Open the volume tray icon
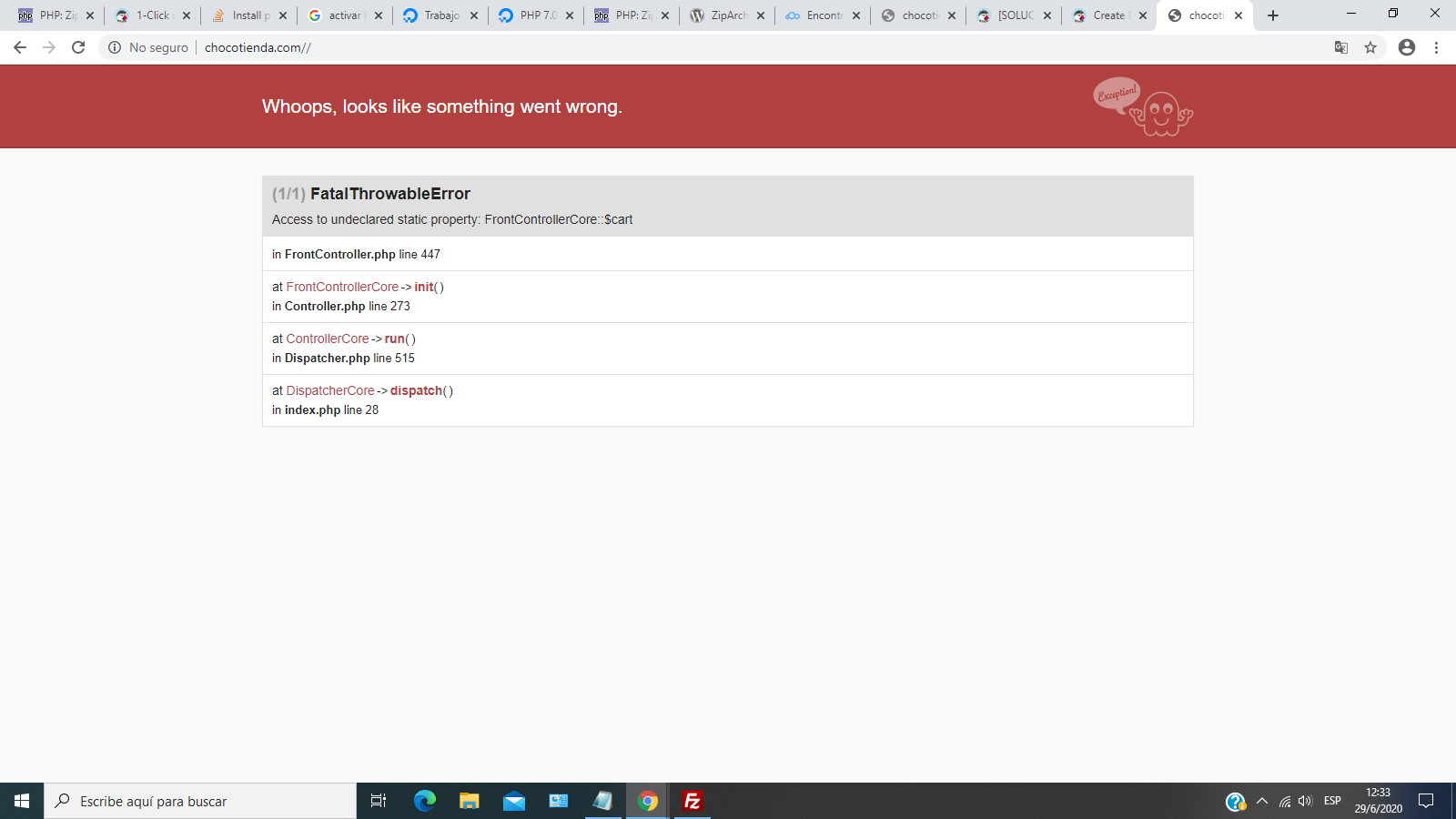Image resolution: width=1456 pixels, height=819 pixels. tap(1306, 801)
